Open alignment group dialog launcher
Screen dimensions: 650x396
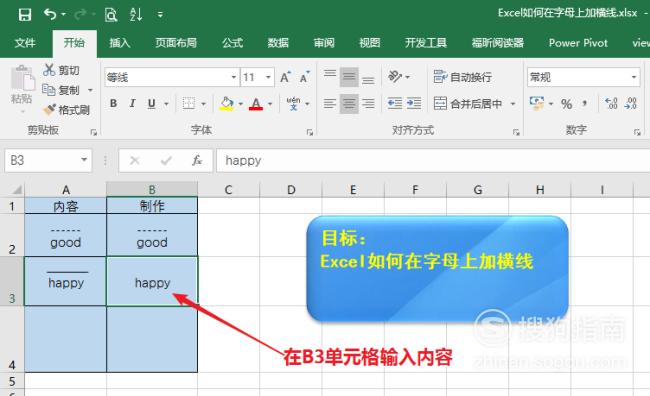516,132
